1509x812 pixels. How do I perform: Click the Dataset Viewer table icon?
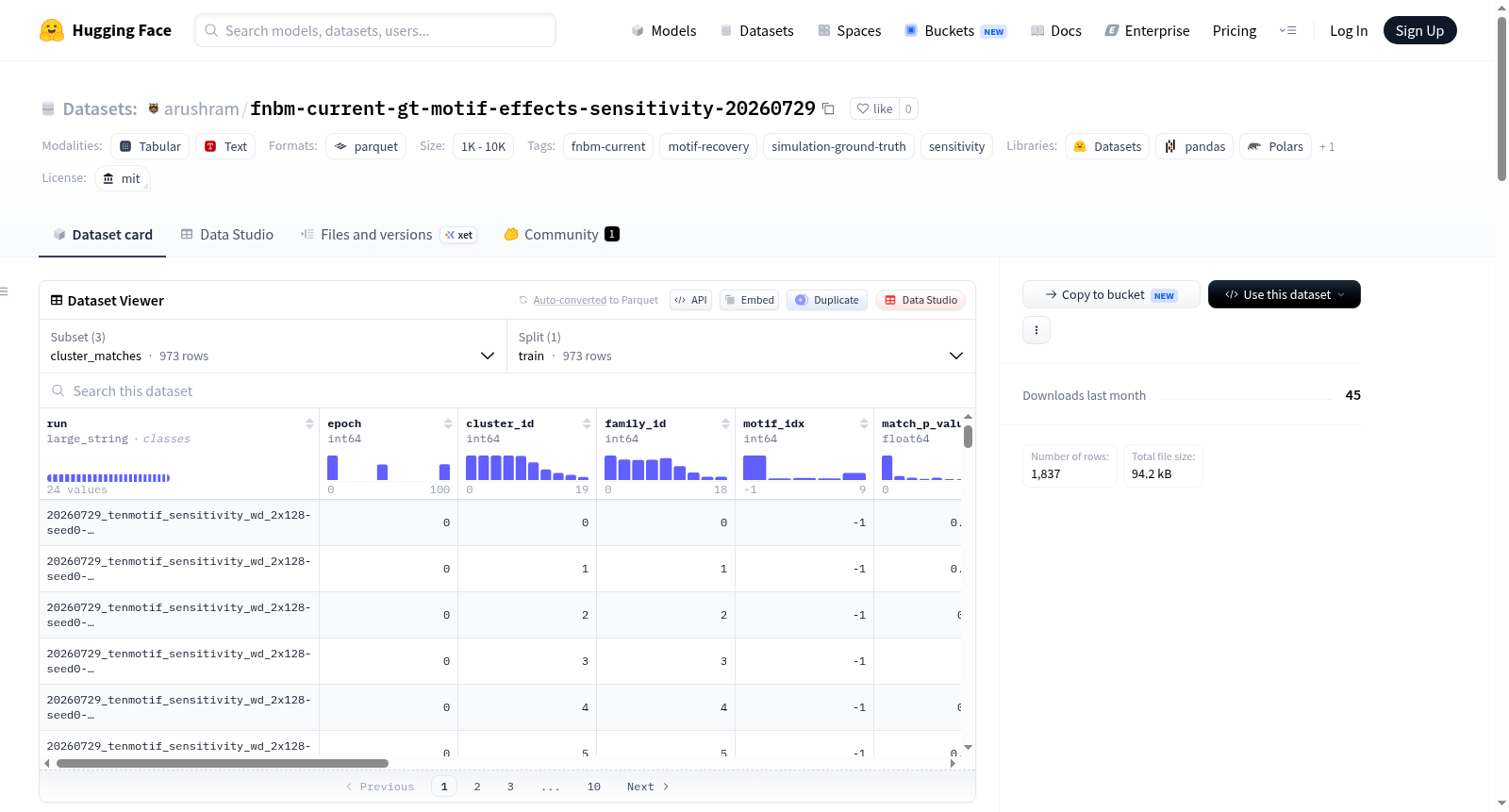click(57, 300)
